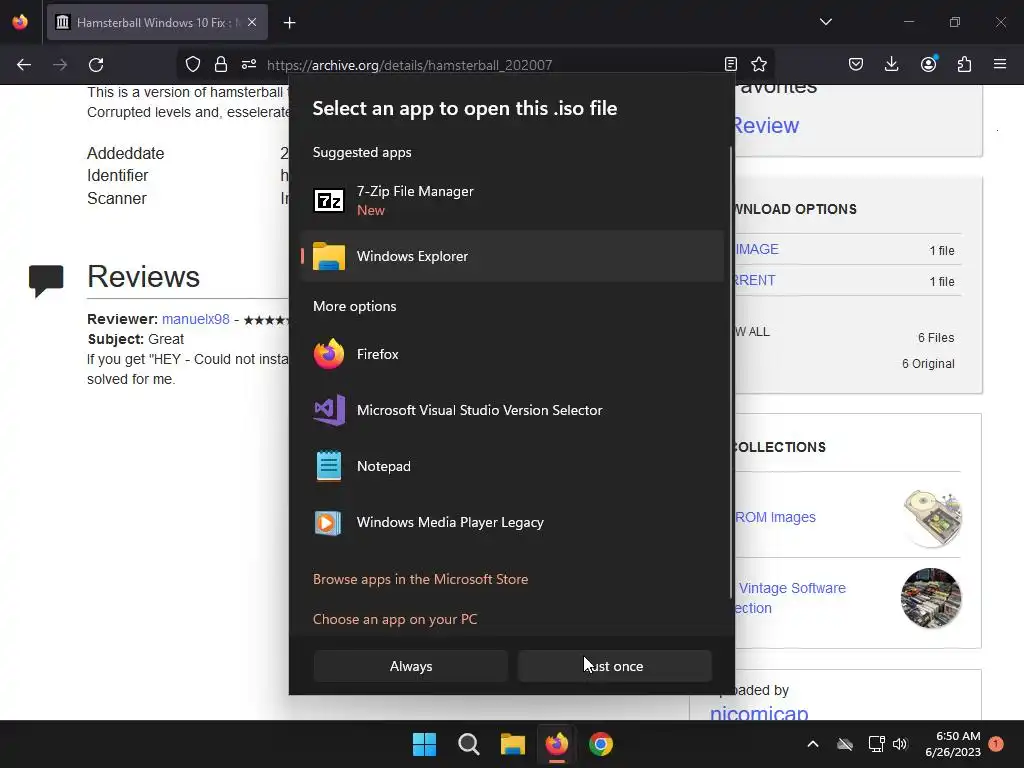The width and height of the screenshot is (1024, 768).
Task: Launch Chrome from the taskbar
Action: click(601, 744)
